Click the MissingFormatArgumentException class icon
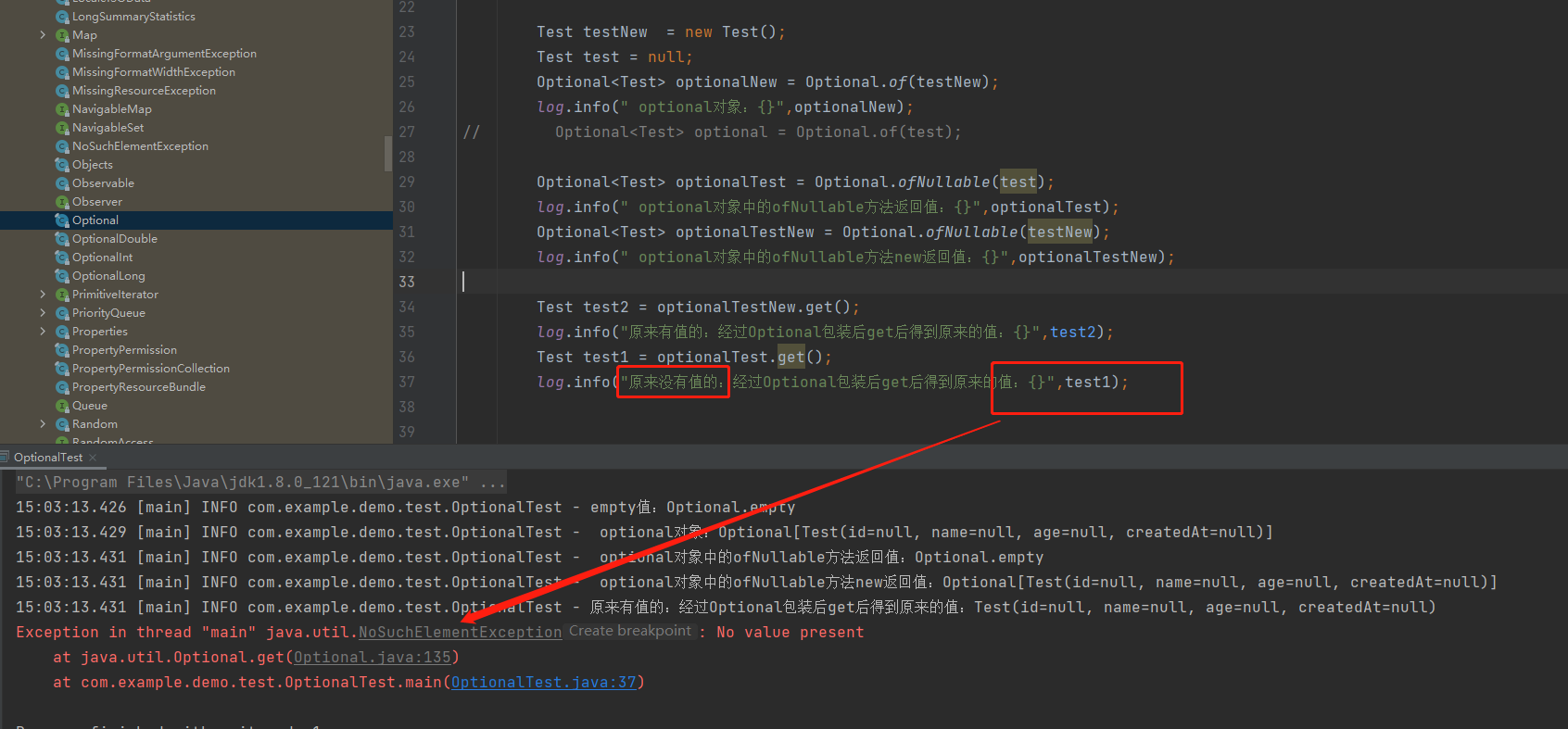 click(63, 54)
